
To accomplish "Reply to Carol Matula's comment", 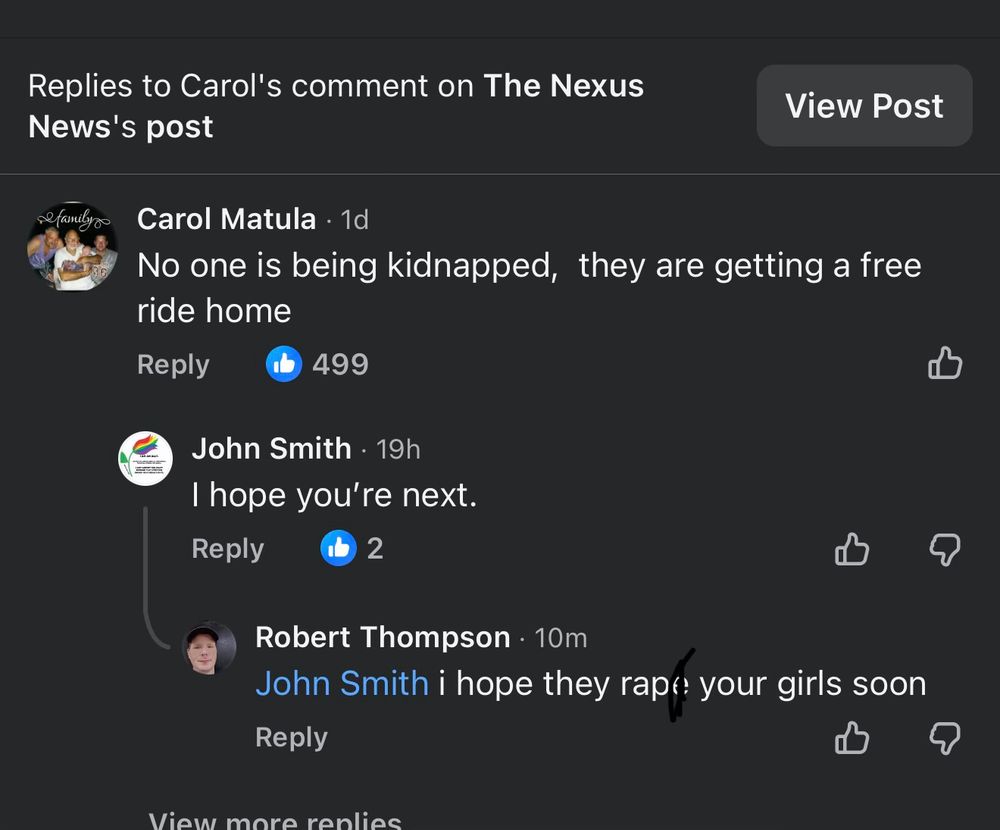I will pyautogui.click(x=173, y=365).
